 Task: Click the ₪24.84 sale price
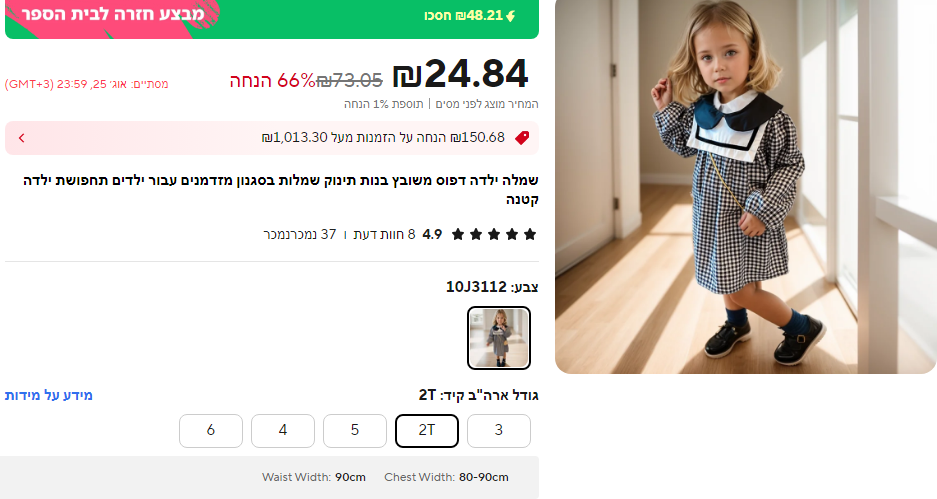(460, 75)
